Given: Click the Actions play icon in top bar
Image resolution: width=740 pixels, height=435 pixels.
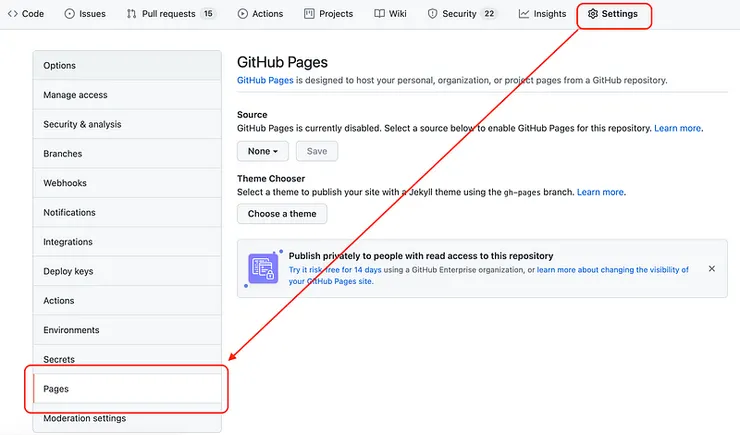Looking at the screenshot, I should (243, 14).
